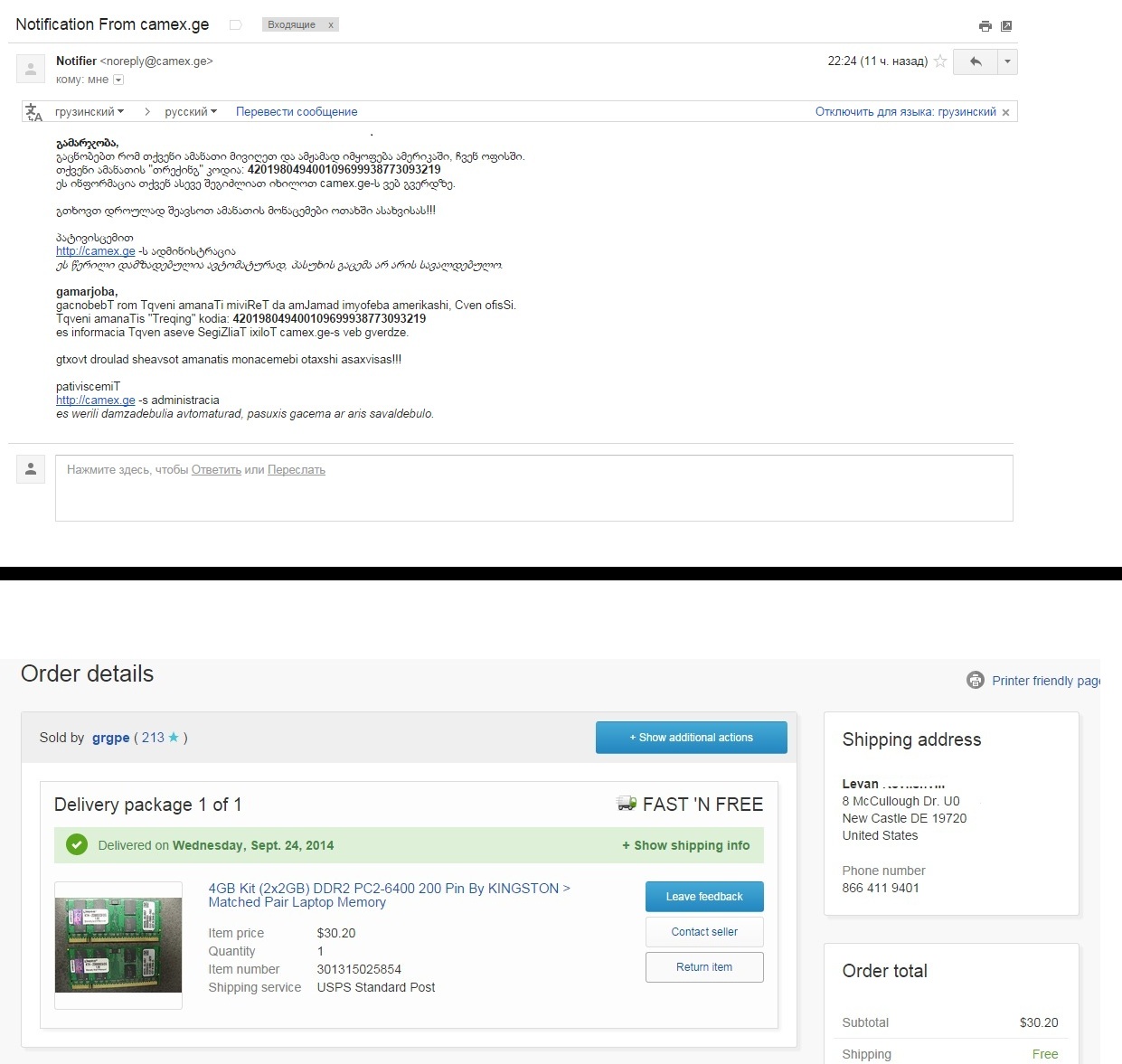Remove the Входящие label

point(331,25)
